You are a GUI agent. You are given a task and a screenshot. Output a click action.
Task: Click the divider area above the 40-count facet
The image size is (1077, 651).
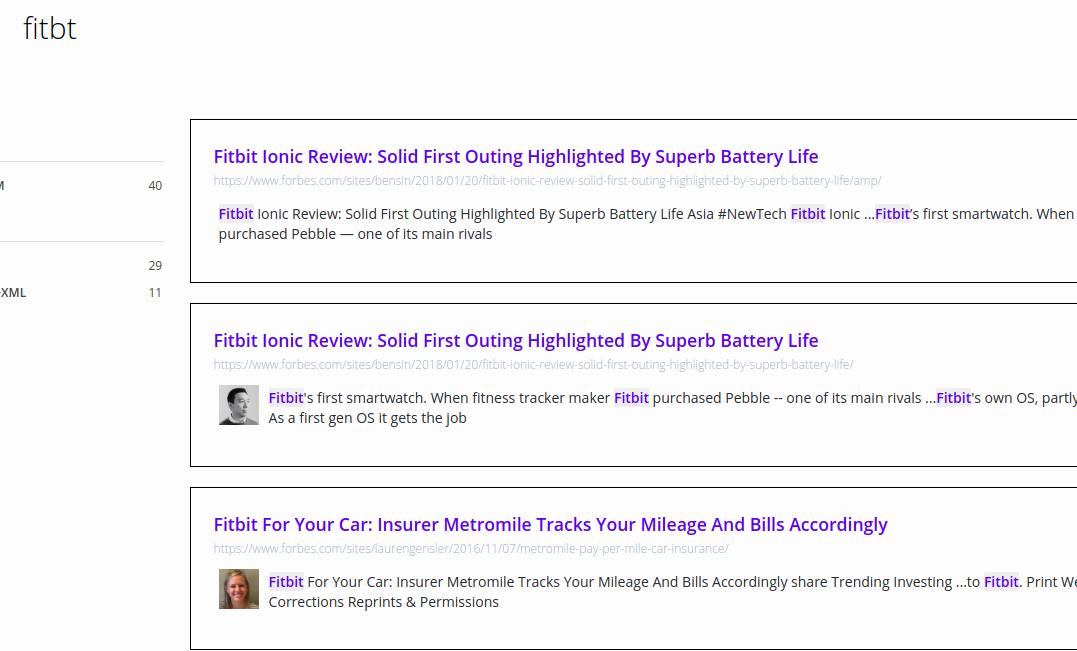point(80,161)
